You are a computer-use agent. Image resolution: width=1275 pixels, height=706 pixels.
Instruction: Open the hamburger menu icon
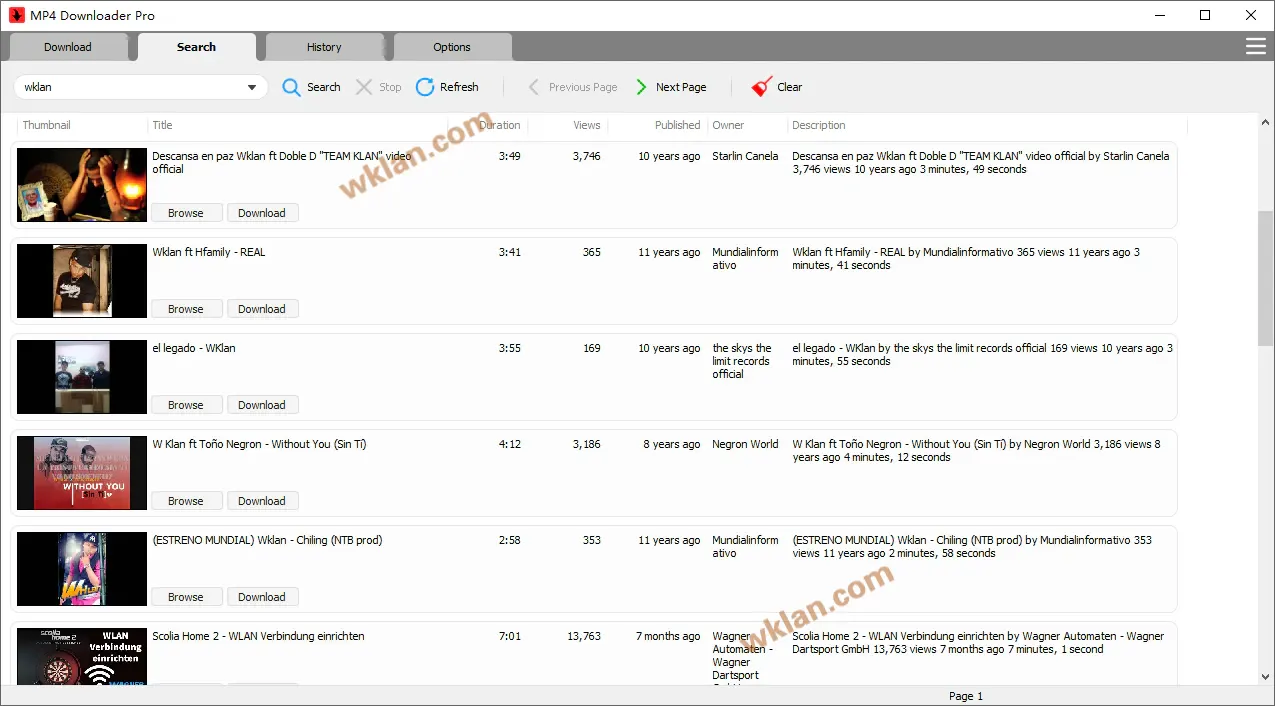tap(1255, 47)
